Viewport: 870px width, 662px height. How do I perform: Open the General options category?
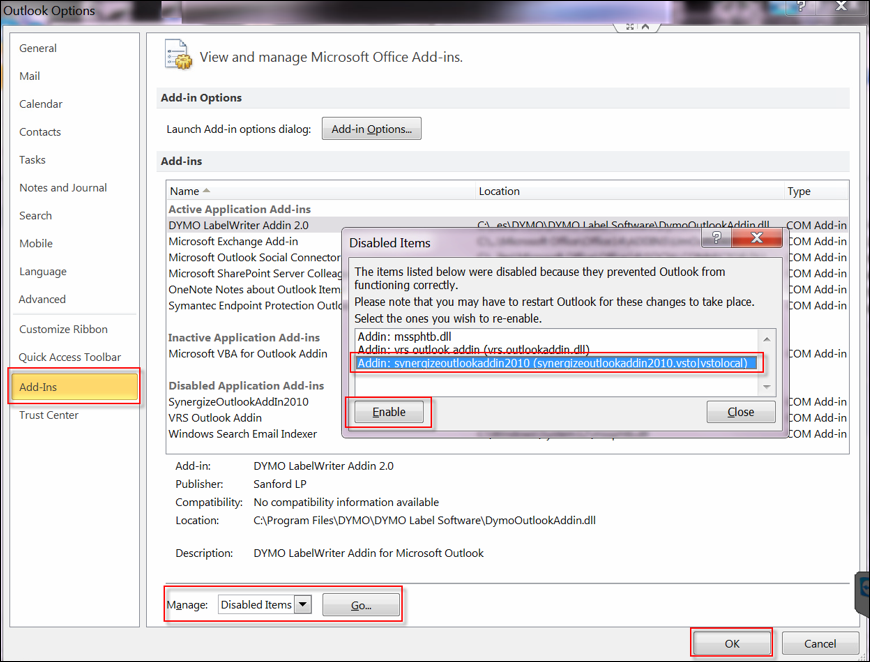point(38,48)
